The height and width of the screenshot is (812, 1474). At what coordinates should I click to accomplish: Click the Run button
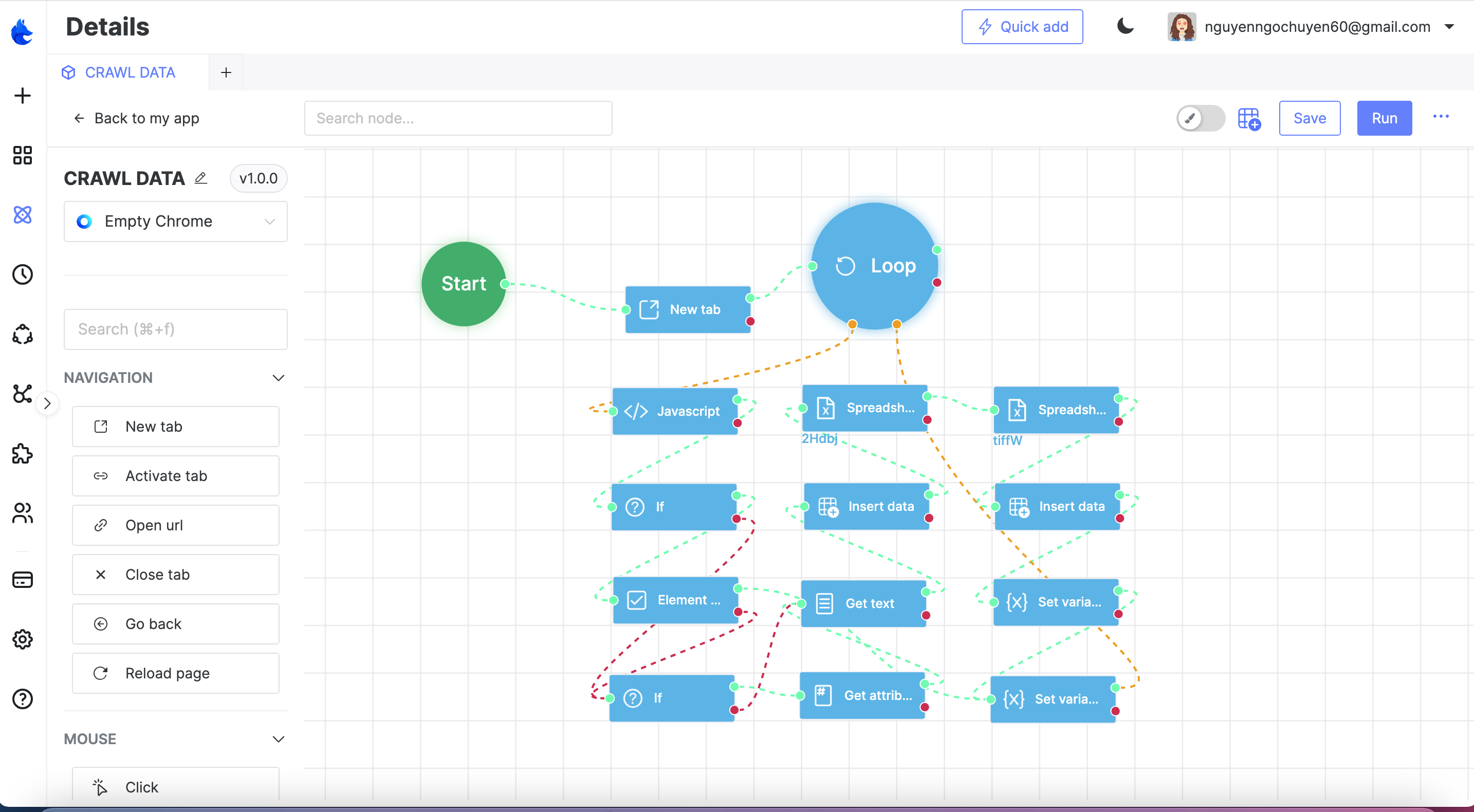click(1384, 118)
